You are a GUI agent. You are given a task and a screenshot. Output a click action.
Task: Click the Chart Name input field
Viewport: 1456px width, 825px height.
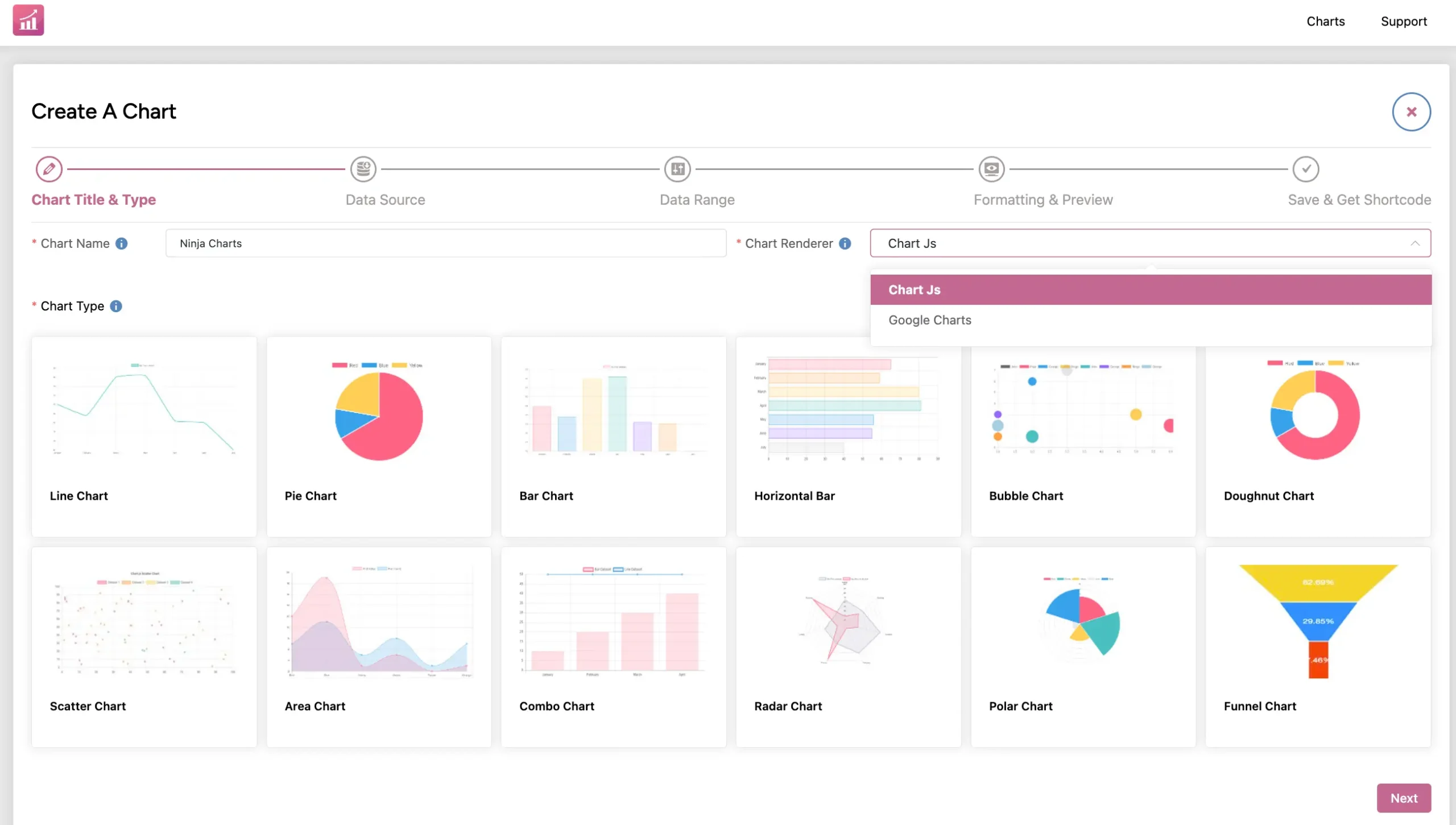[x=446, y=243]
